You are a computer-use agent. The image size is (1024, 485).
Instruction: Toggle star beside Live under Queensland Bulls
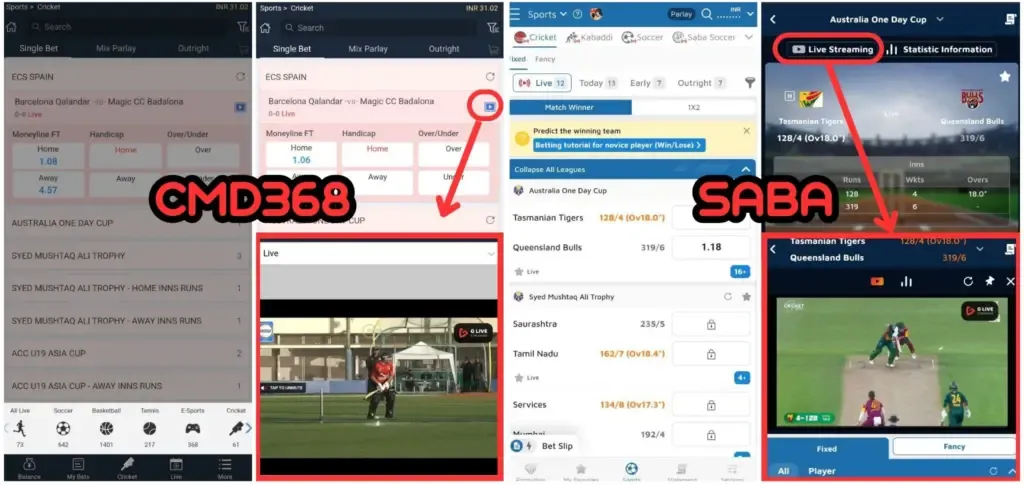click(x=519, y=272)
